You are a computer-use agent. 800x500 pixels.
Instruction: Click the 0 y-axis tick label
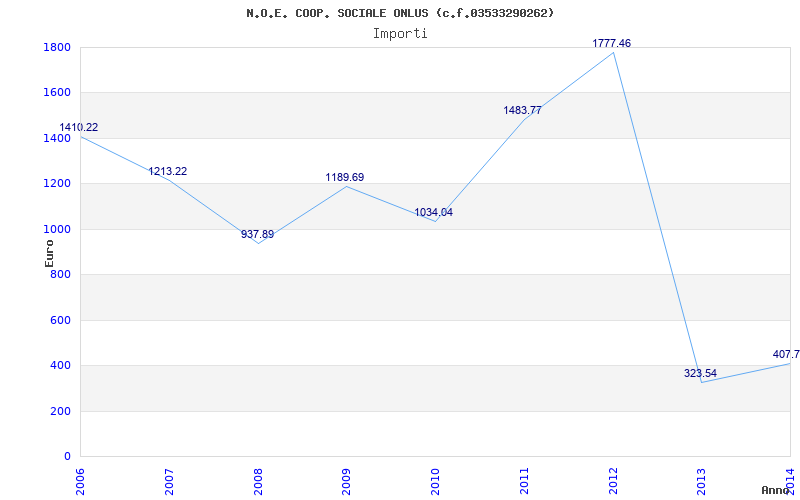67,457
